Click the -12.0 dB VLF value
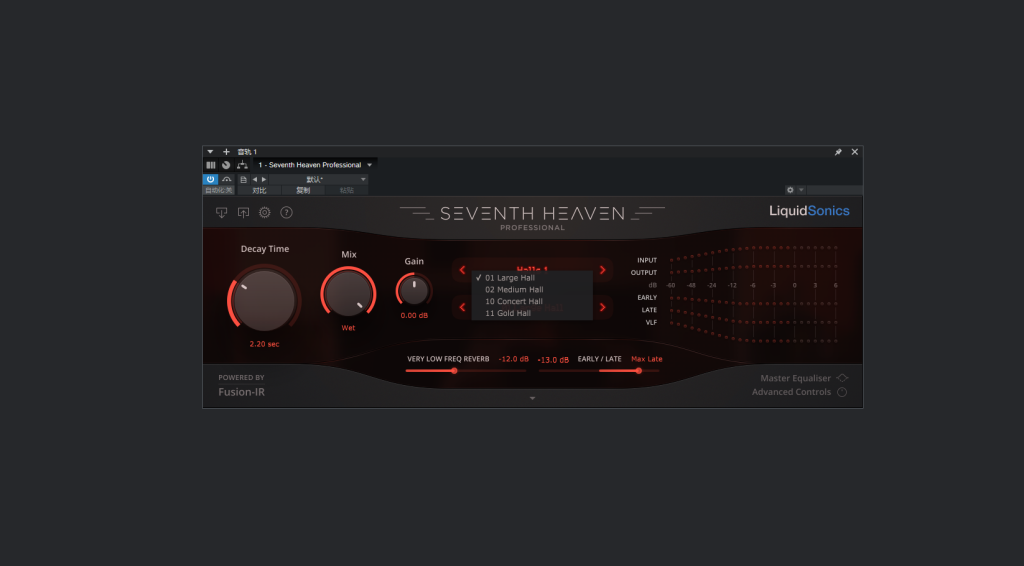The height and width of the screenshot is (566, 1024). click(x=513, y=359)
